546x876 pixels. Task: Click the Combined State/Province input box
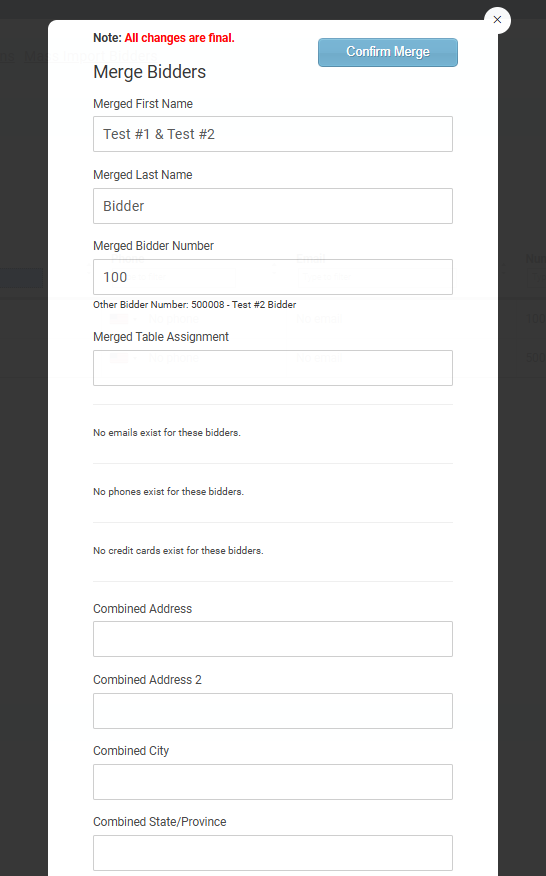(273, 853)
